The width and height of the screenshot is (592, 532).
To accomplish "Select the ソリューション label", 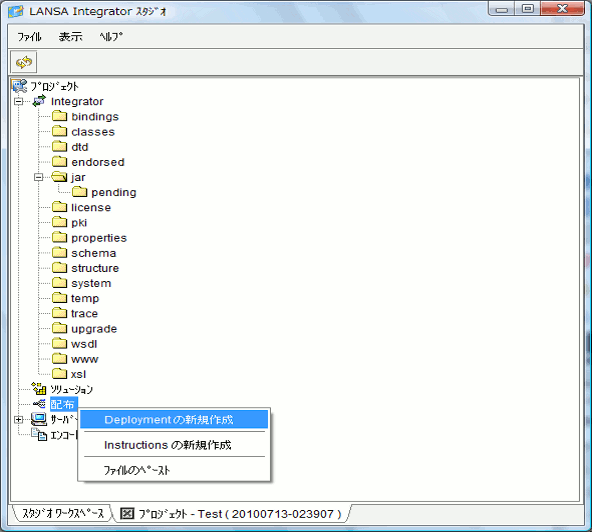I will pyautogui.click(x=71, y=389).
